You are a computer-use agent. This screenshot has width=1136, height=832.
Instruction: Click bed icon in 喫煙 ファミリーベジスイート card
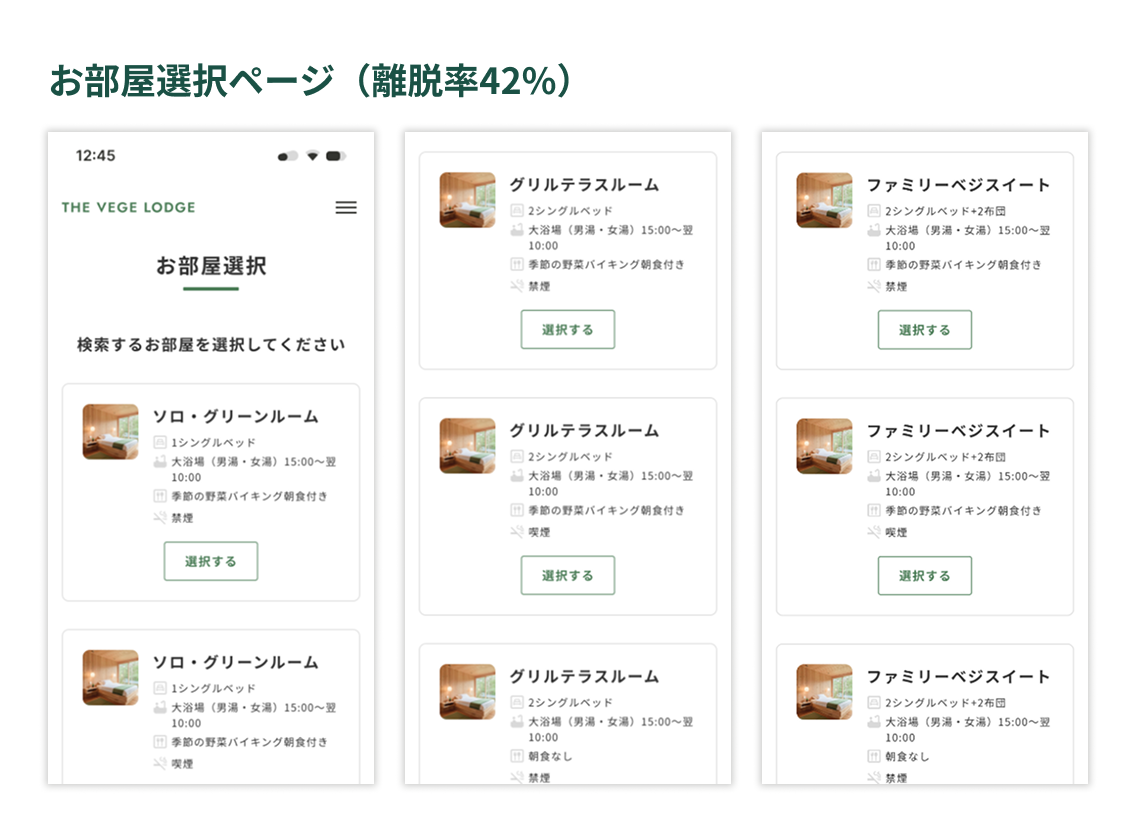pyautogui.click(x=874, y=457)
